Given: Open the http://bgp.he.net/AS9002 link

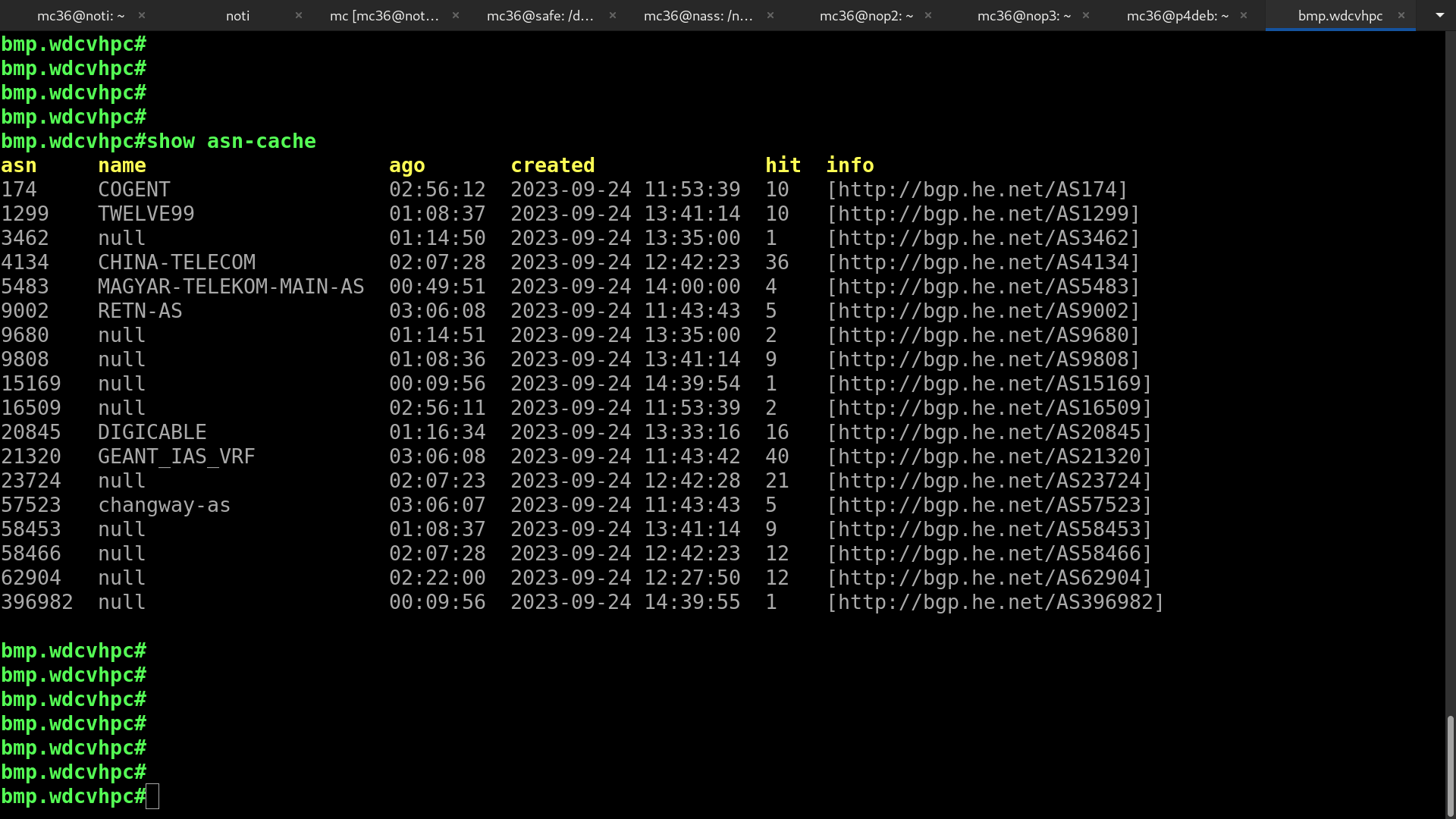Looking at the screenshot, I should click(983, 311).
